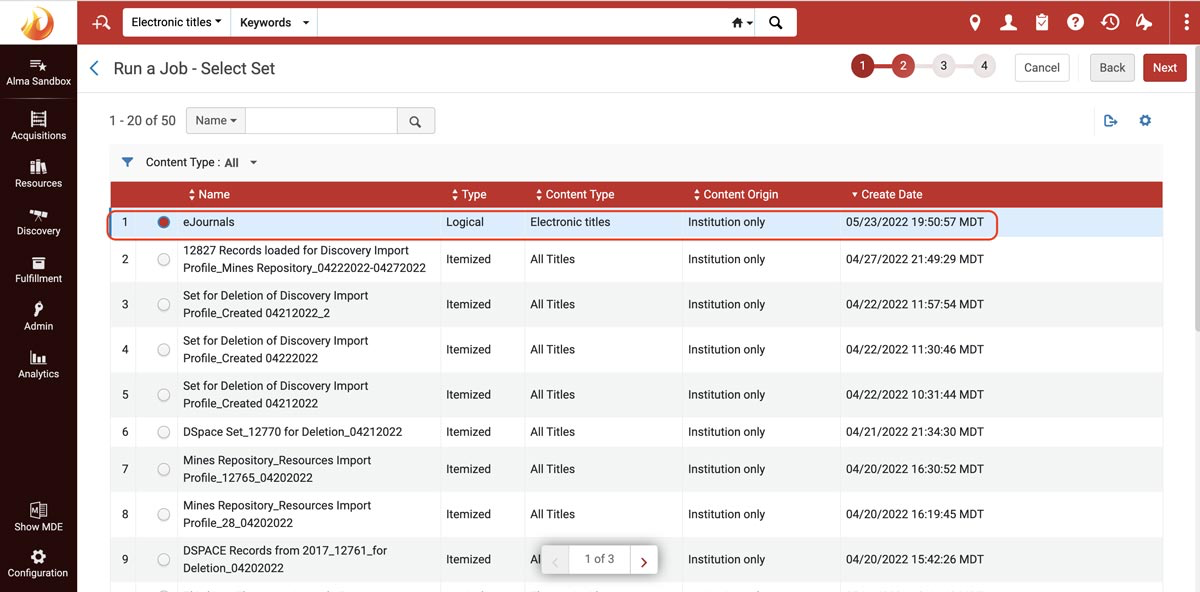Open table settings gear icon
Viewport: 1200px width, 592px height.
[1145, 121]
